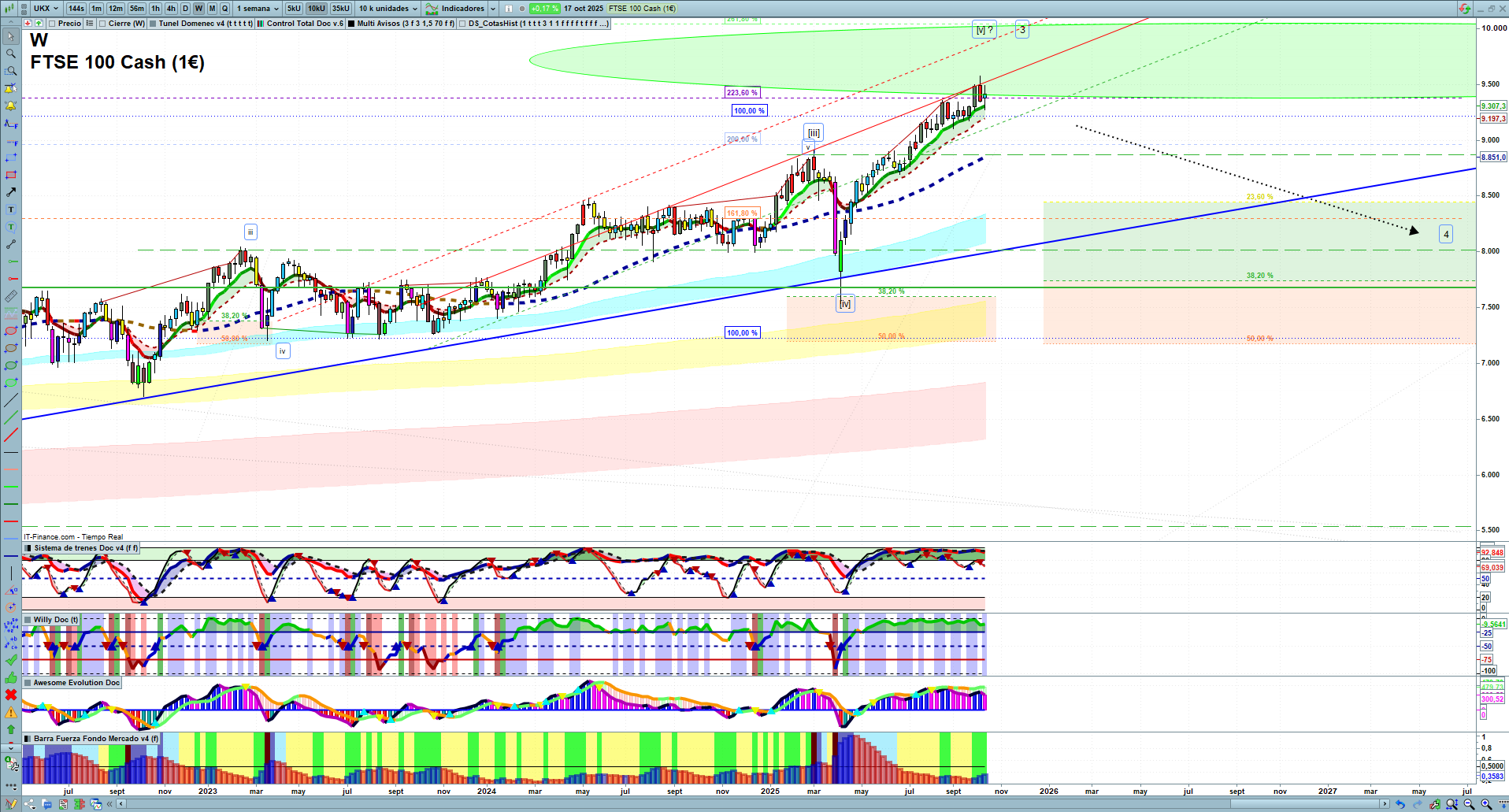
Task: Toggle Sistema de trenes Doc v4 indicator box
Action: pos(28,548)
